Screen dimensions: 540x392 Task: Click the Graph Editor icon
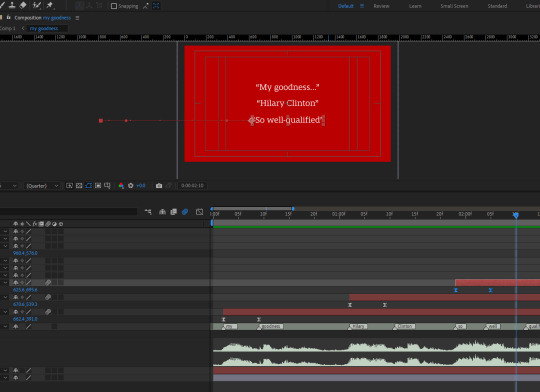(199, 212)
